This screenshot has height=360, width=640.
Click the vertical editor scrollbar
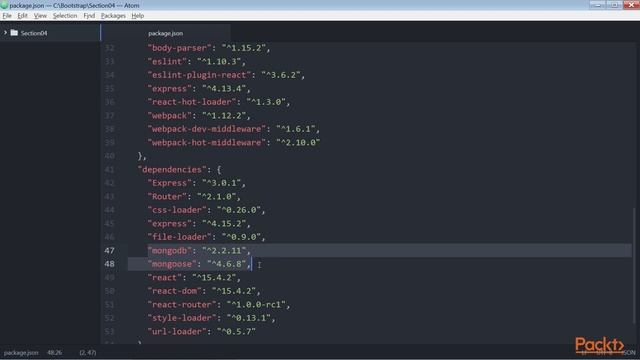(634, 265)
